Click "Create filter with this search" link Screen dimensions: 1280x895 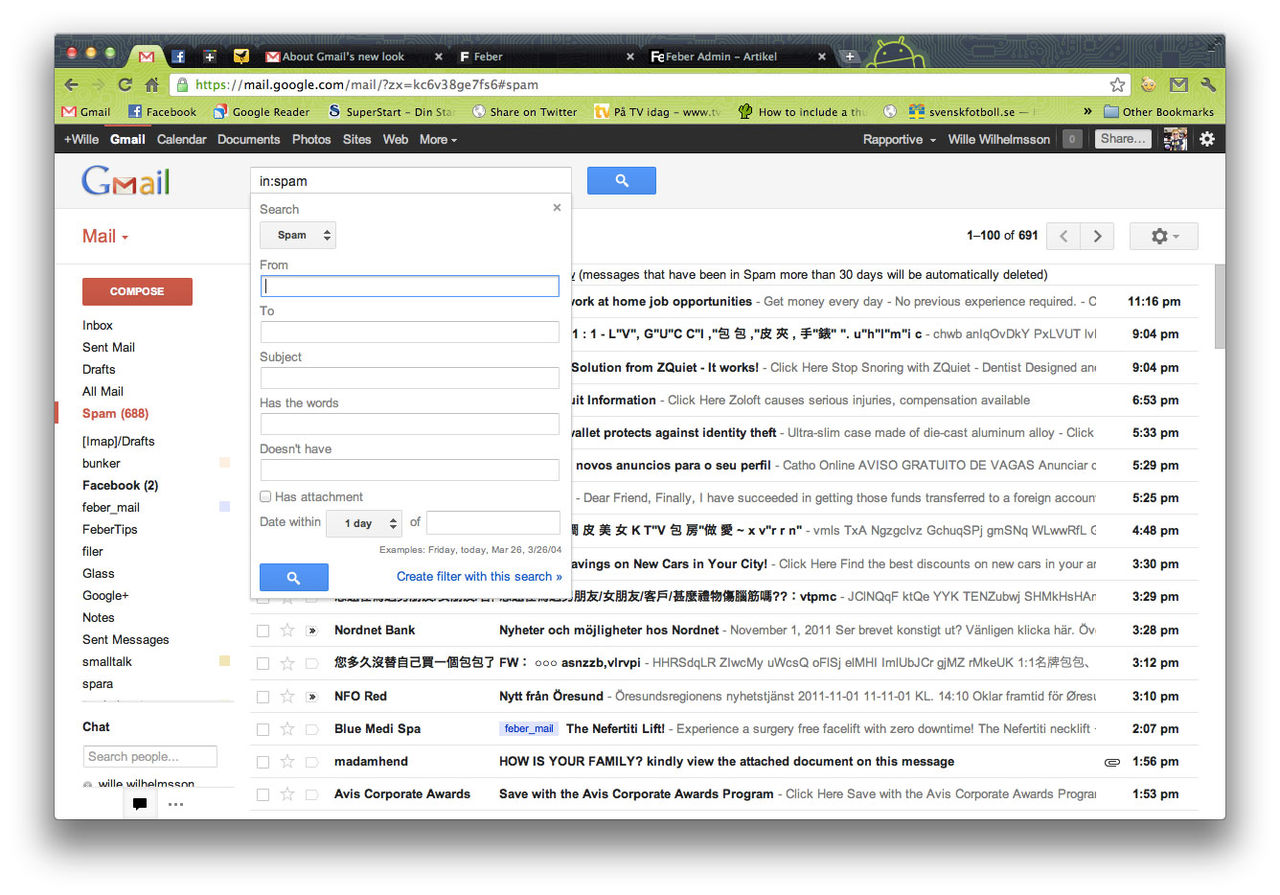click(479, 576)
